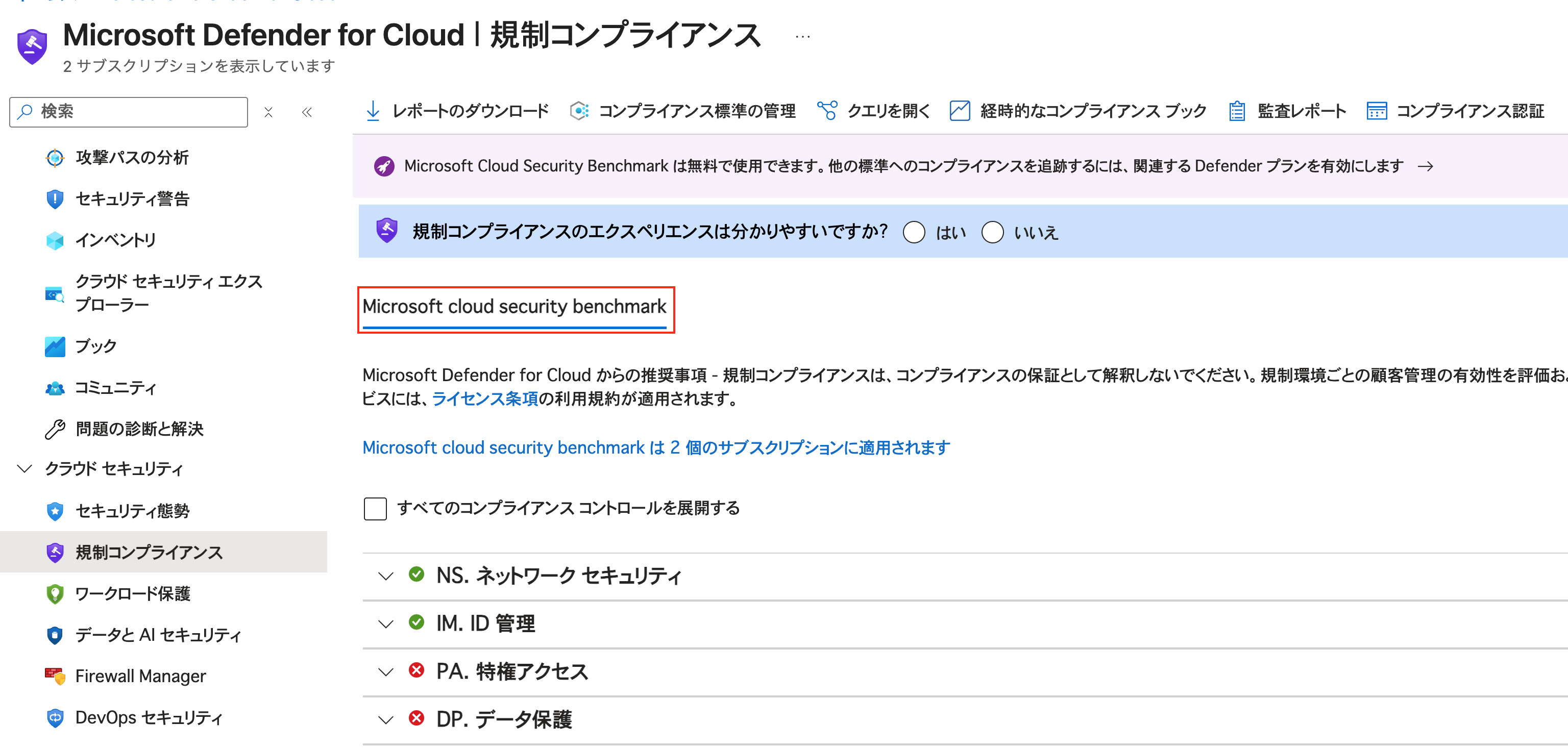Open ブック in the sidebar
Image resolution: width=1568 pixels, height=749 pixels.
click(95, 346)
